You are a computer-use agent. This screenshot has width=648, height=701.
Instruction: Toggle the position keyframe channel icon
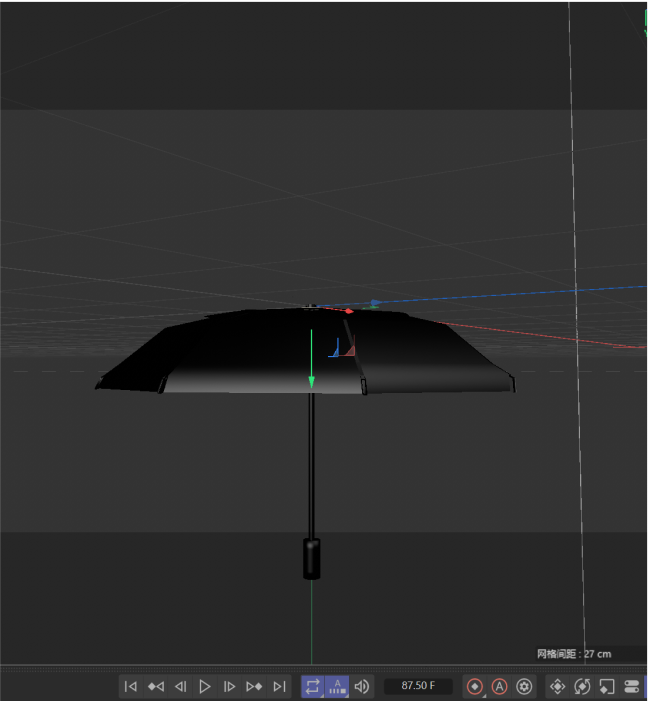point(558,686)
